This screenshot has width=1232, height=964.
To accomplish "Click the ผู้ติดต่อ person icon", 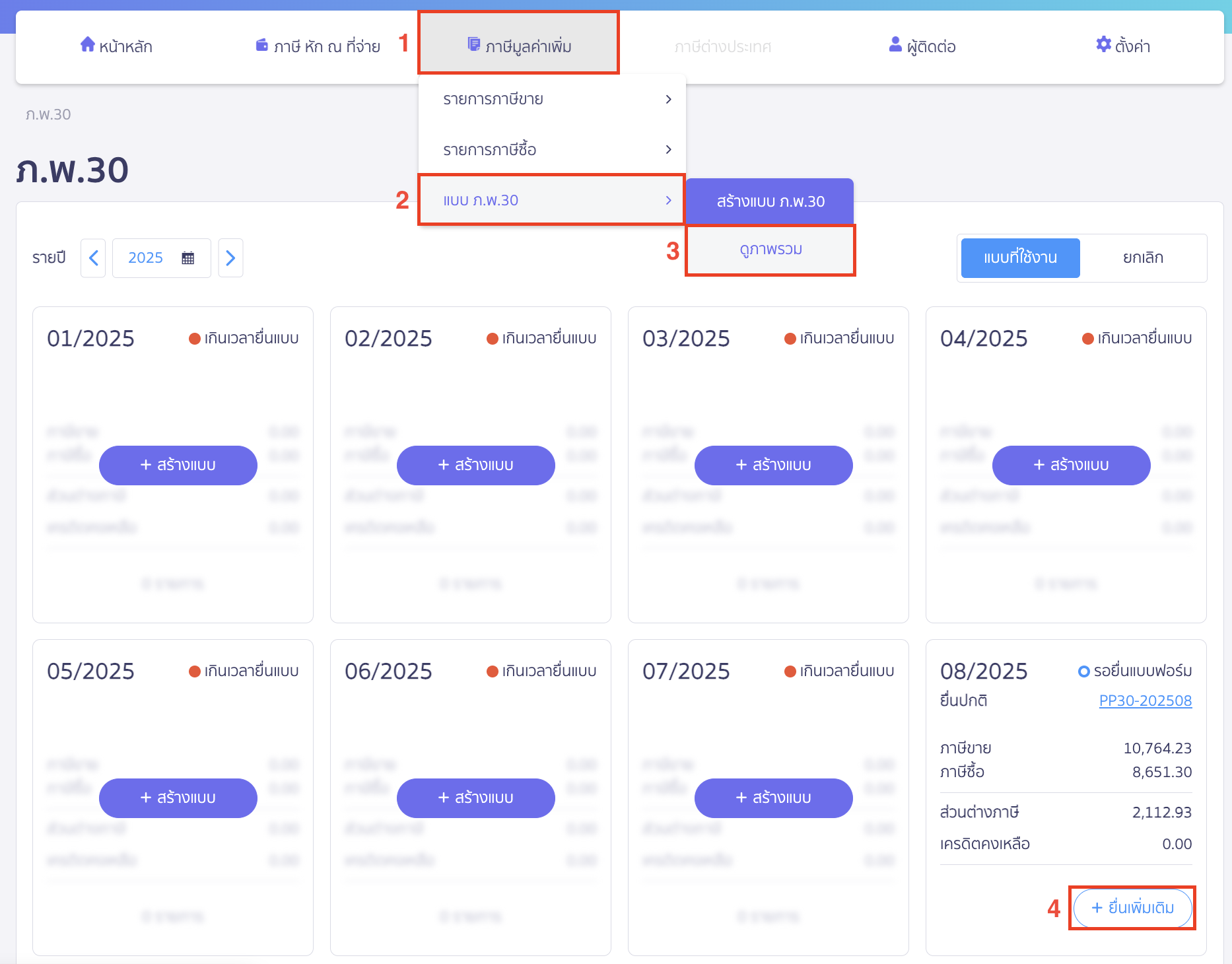I will [895, 45].
